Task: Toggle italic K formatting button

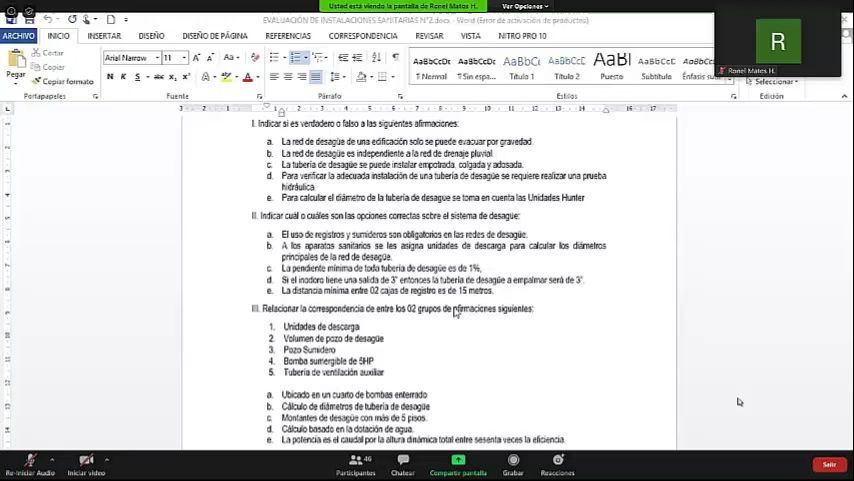Action: tap(123, 77)
